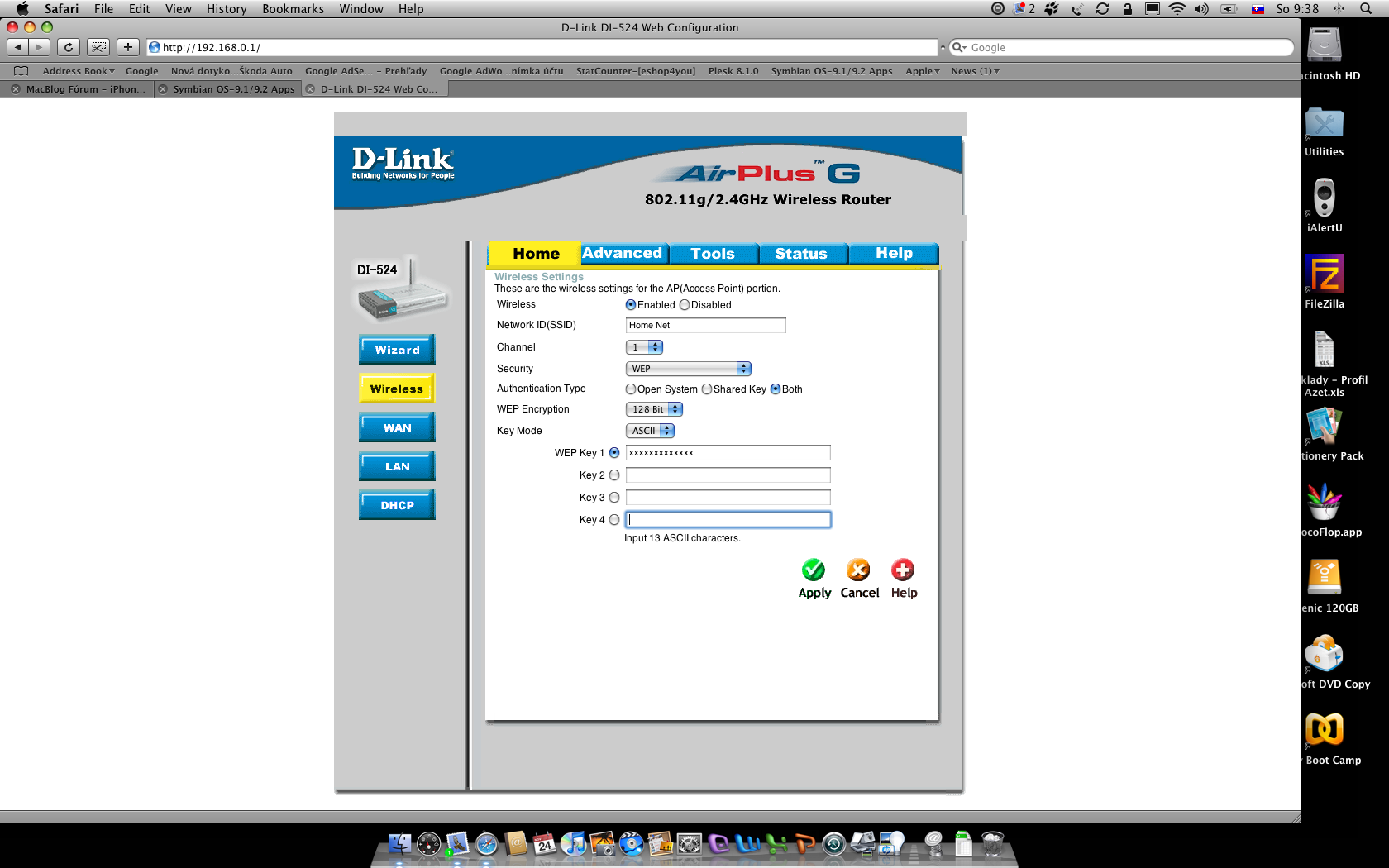This screenshot has height=868, width=1389.
Task: Open Wi-Fi status in the menu bar
Action: [x=1177, y=8]
